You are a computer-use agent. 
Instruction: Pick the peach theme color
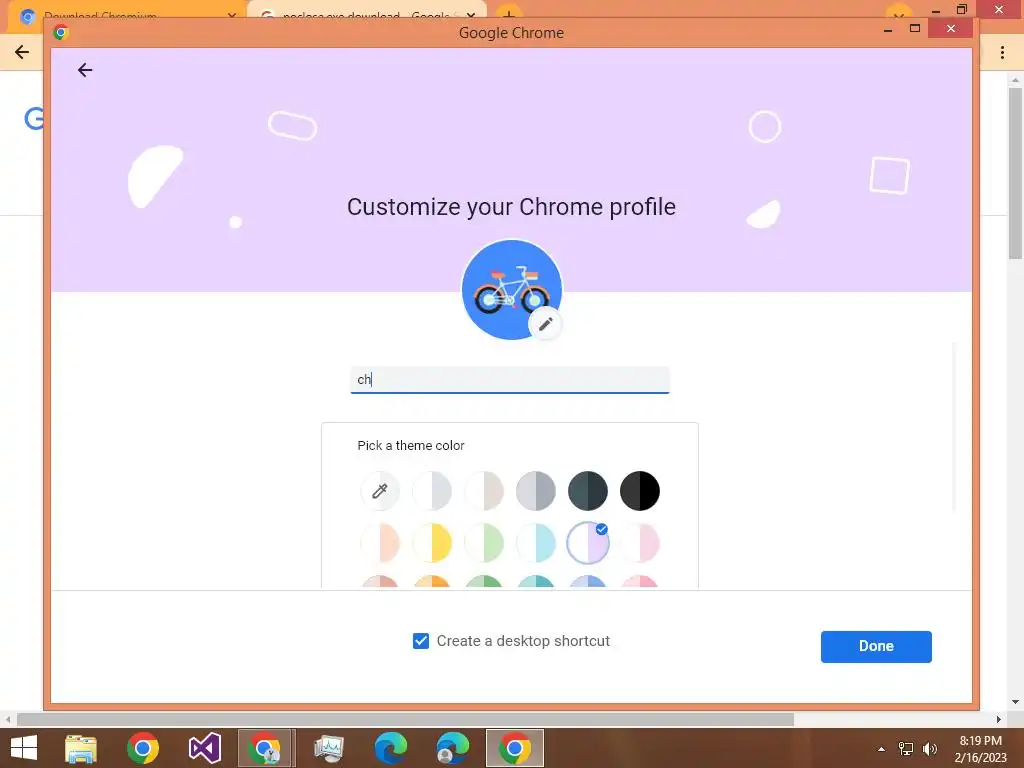(x=379, y=543)
